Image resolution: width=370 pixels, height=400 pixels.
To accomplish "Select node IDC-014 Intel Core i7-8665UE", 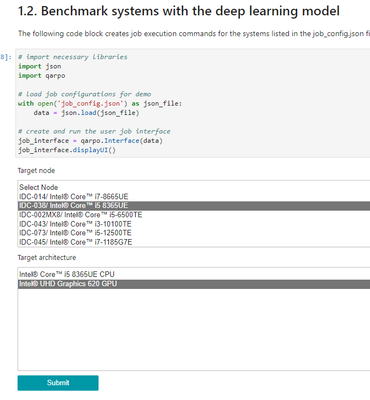I will coord(194,197).
